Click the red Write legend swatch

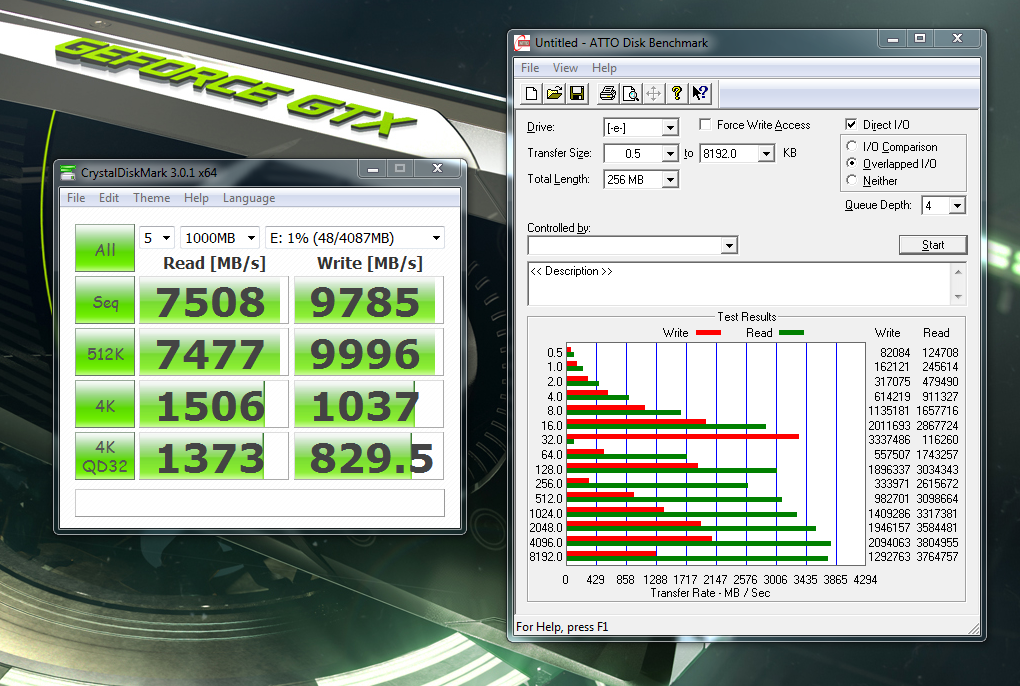click(x=708, y=332)
